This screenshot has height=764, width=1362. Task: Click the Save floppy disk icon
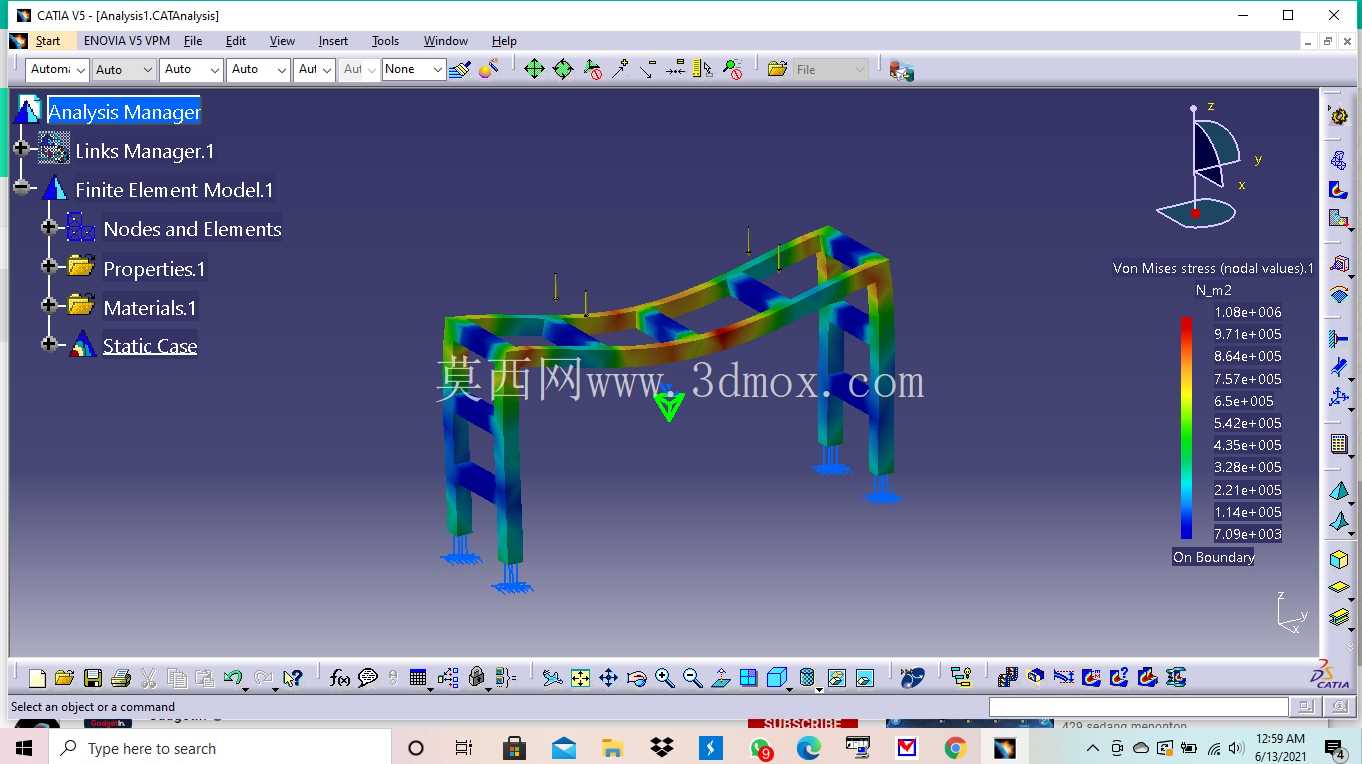coord(93,678)
